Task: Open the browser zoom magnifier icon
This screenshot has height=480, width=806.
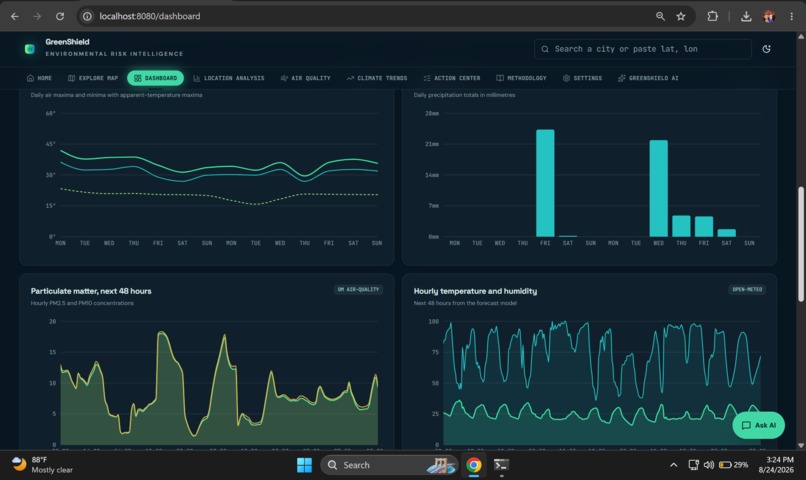Action: pyautogui.click(x=660, y=16)
